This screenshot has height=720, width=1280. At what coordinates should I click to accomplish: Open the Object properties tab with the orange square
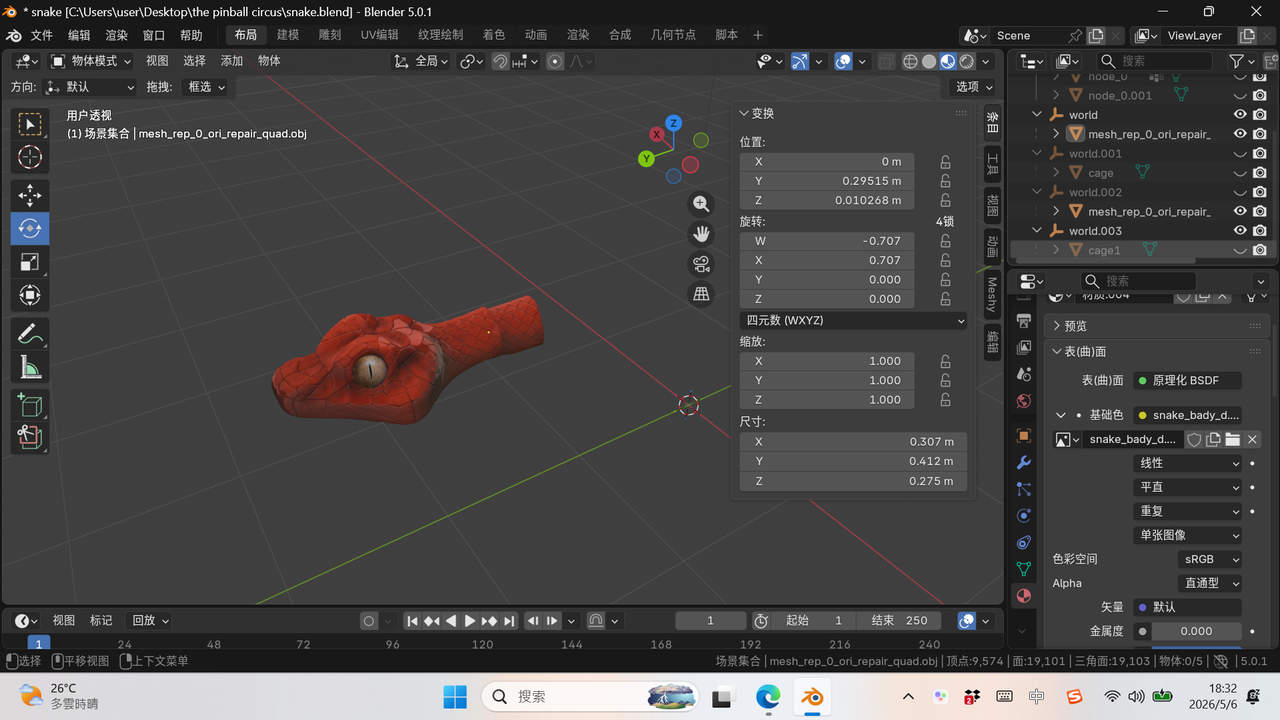click(1023, 436)
